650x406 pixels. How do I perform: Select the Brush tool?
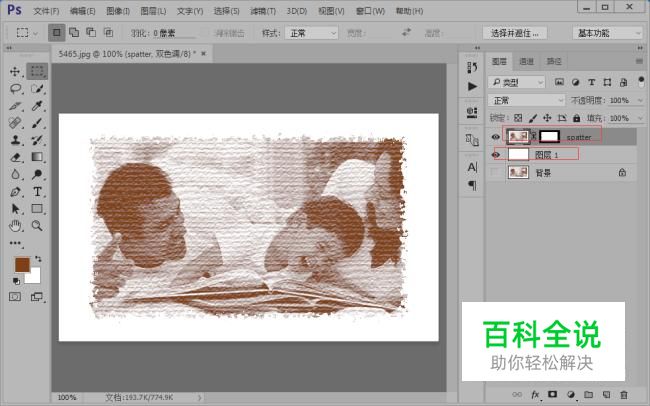point(37,123)
